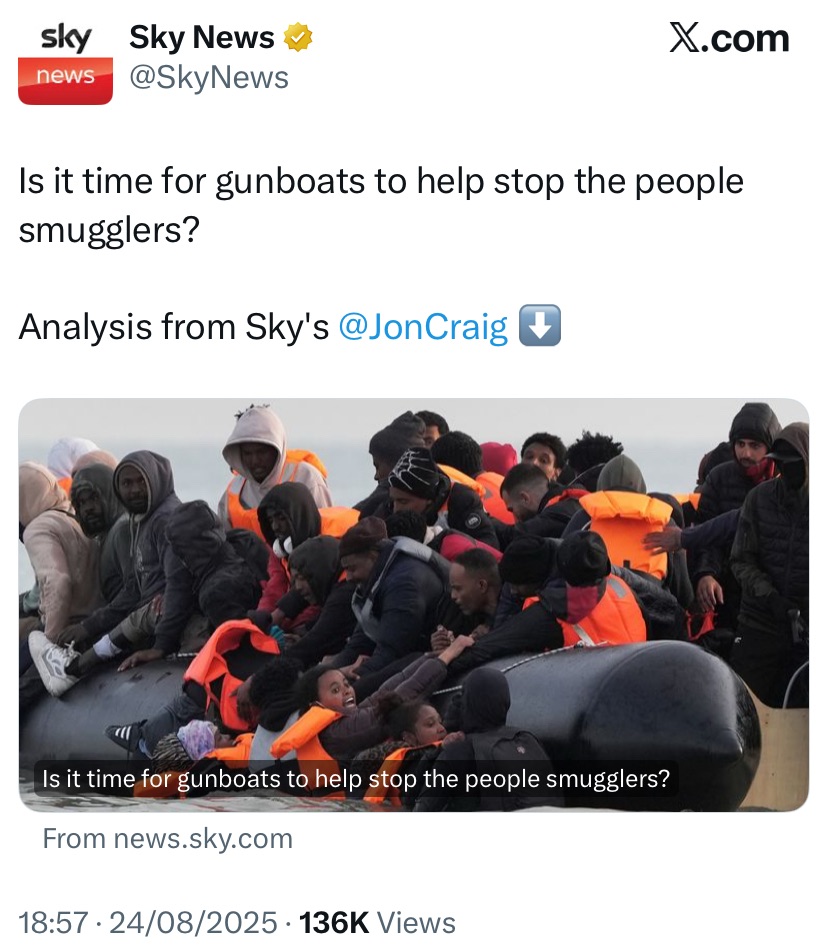Open the @SkyNews handle

coord(209,78)
